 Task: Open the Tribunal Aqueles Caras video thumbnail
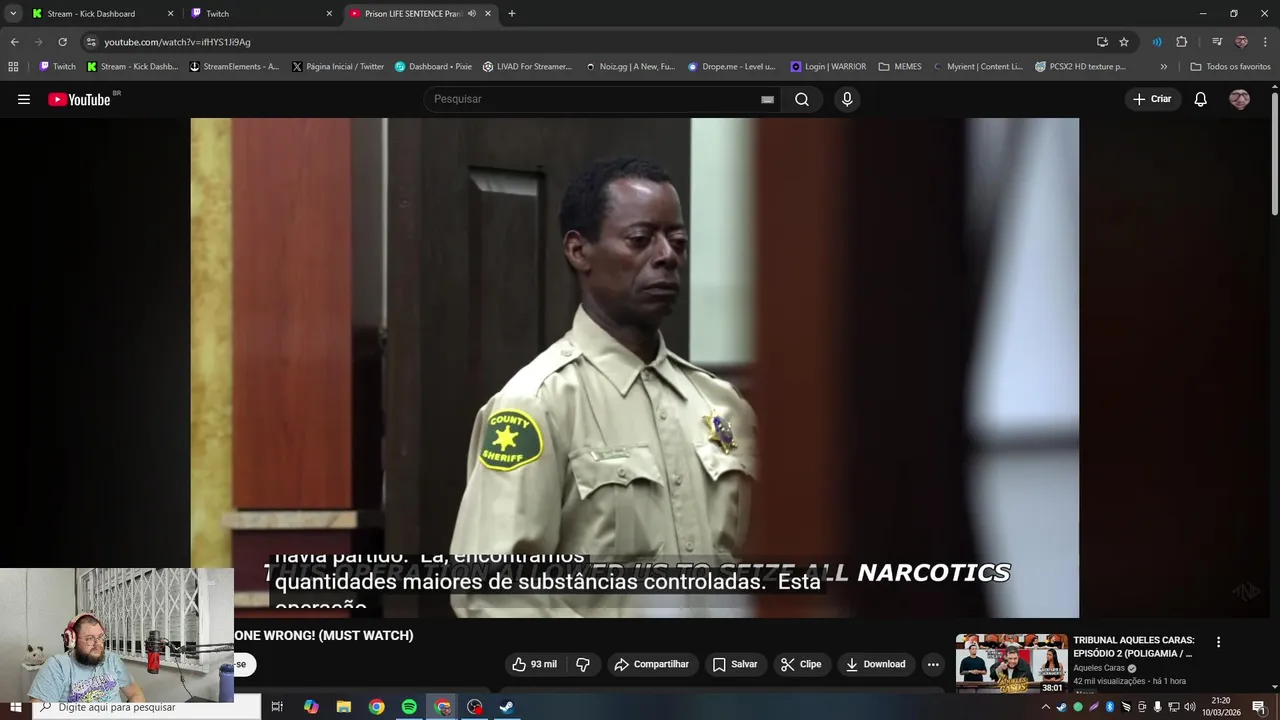click(x=1011, y=663)
